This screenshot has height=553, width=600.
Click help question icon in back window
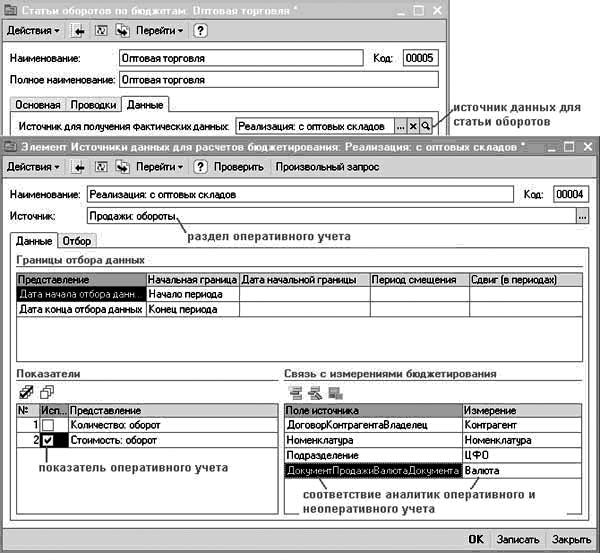pyautogui.click(x=200, y=31)
